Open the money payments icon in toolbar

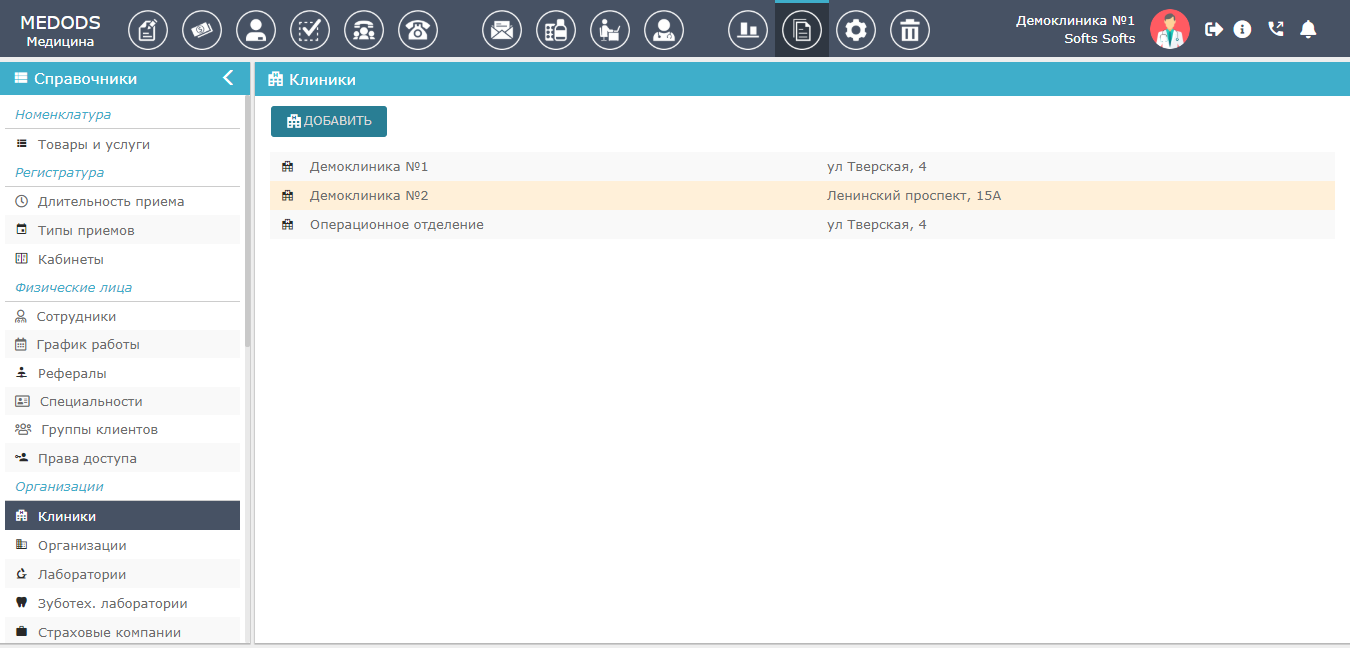click(x=202, y=30)
